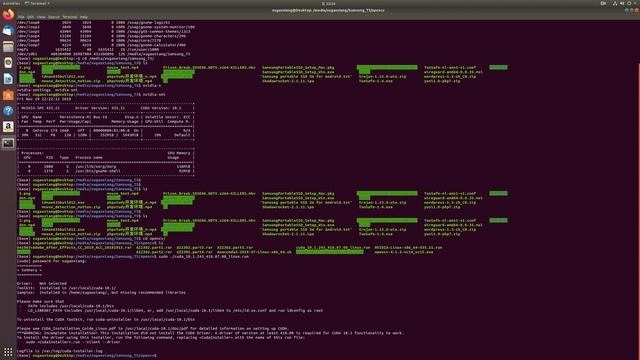
Task: Click "wordpress-5.3-zh_CN.zip" in first ls output
Action: [450, 76]
